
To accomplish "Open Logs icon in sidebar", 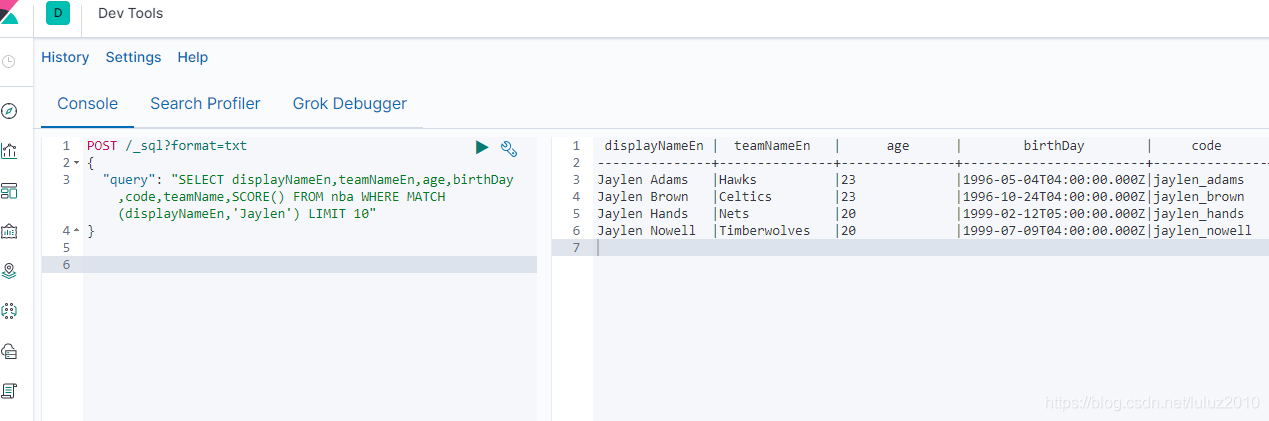I will pyautogui.click(x=9, y=390).
